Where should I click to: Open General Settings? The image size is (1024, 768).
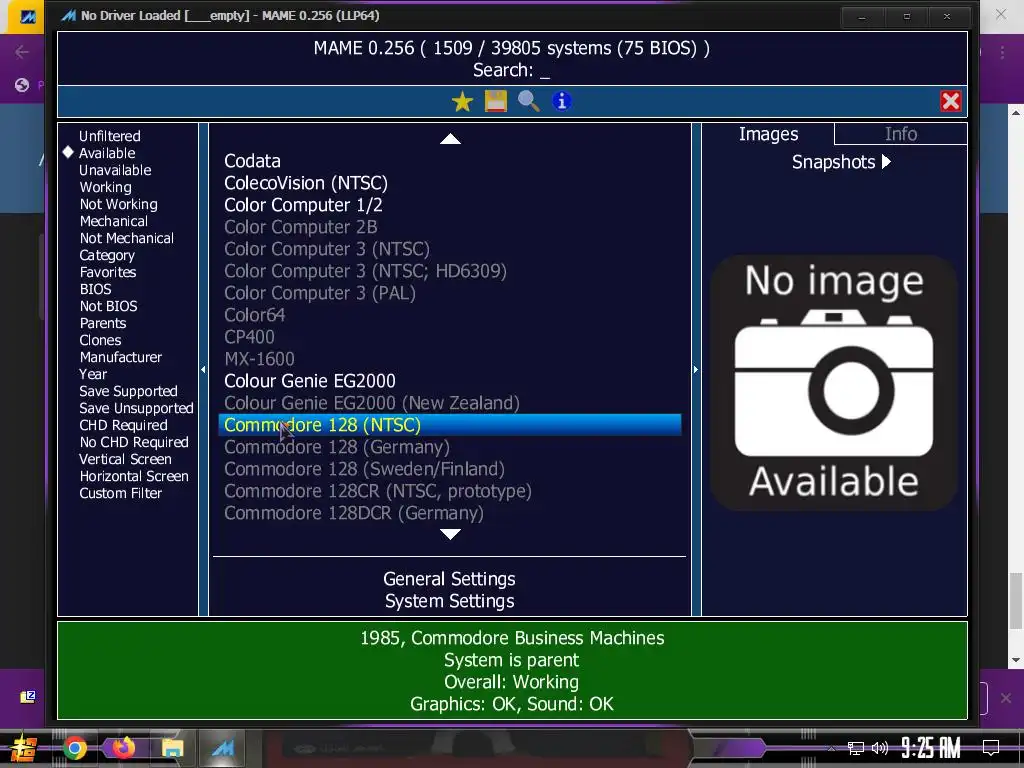click(449, 579)
